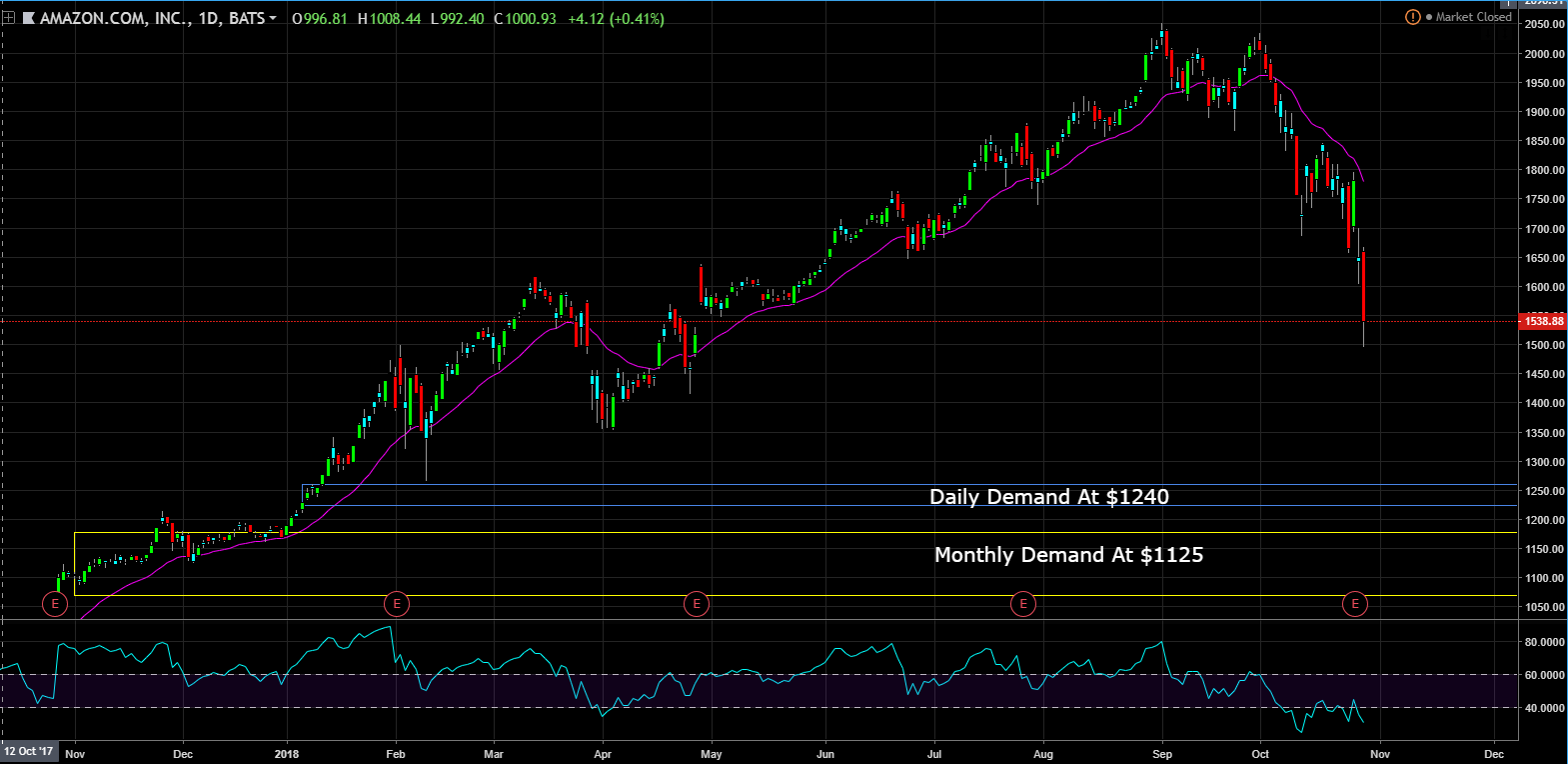The image size is (1568, 764).
Task: Open the AMAZON.COM, INC., 1D, BATS dropdown
Action: pos(158,18)
